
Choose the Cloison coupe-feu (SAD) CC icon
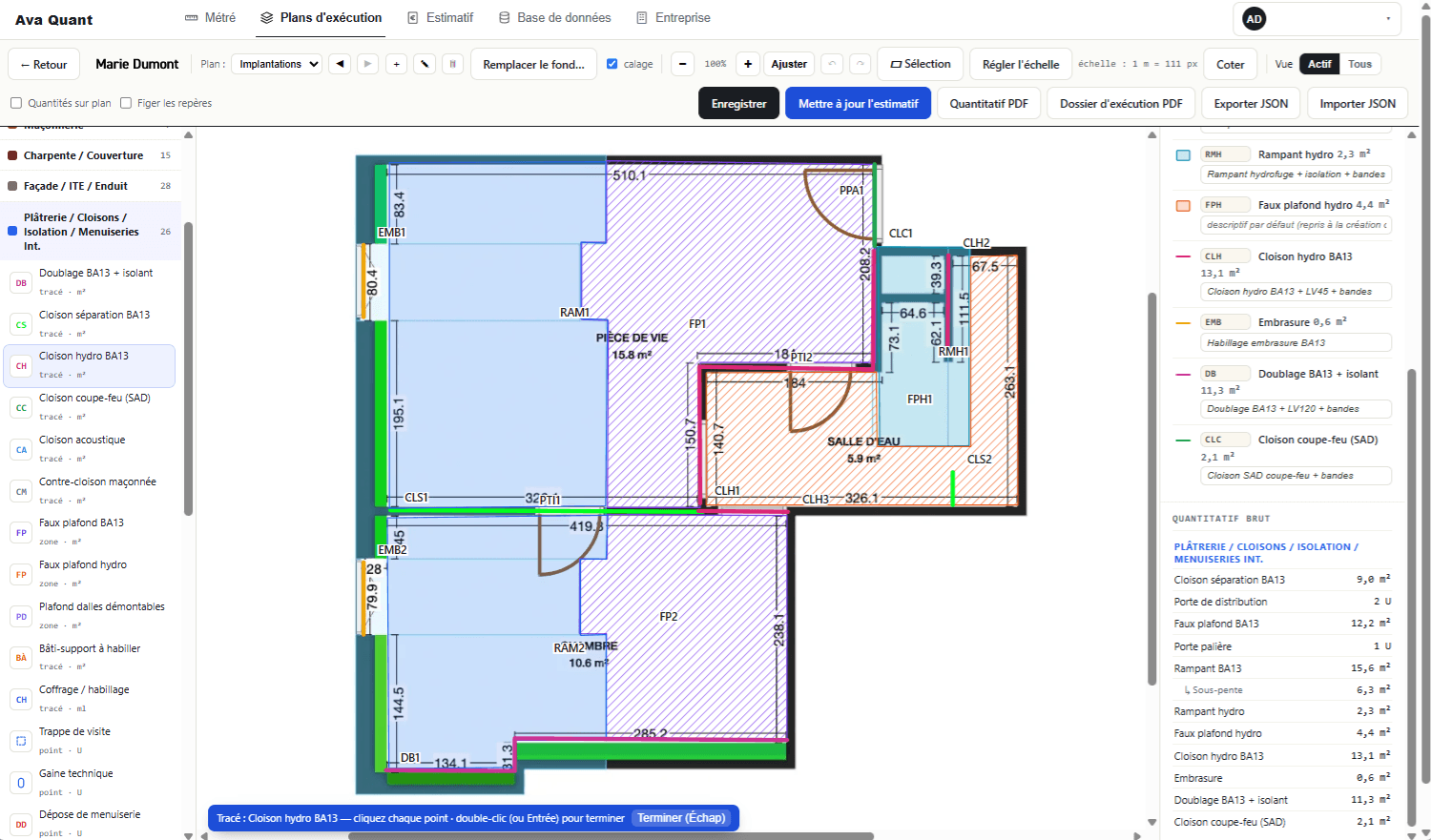click(21, 407)
